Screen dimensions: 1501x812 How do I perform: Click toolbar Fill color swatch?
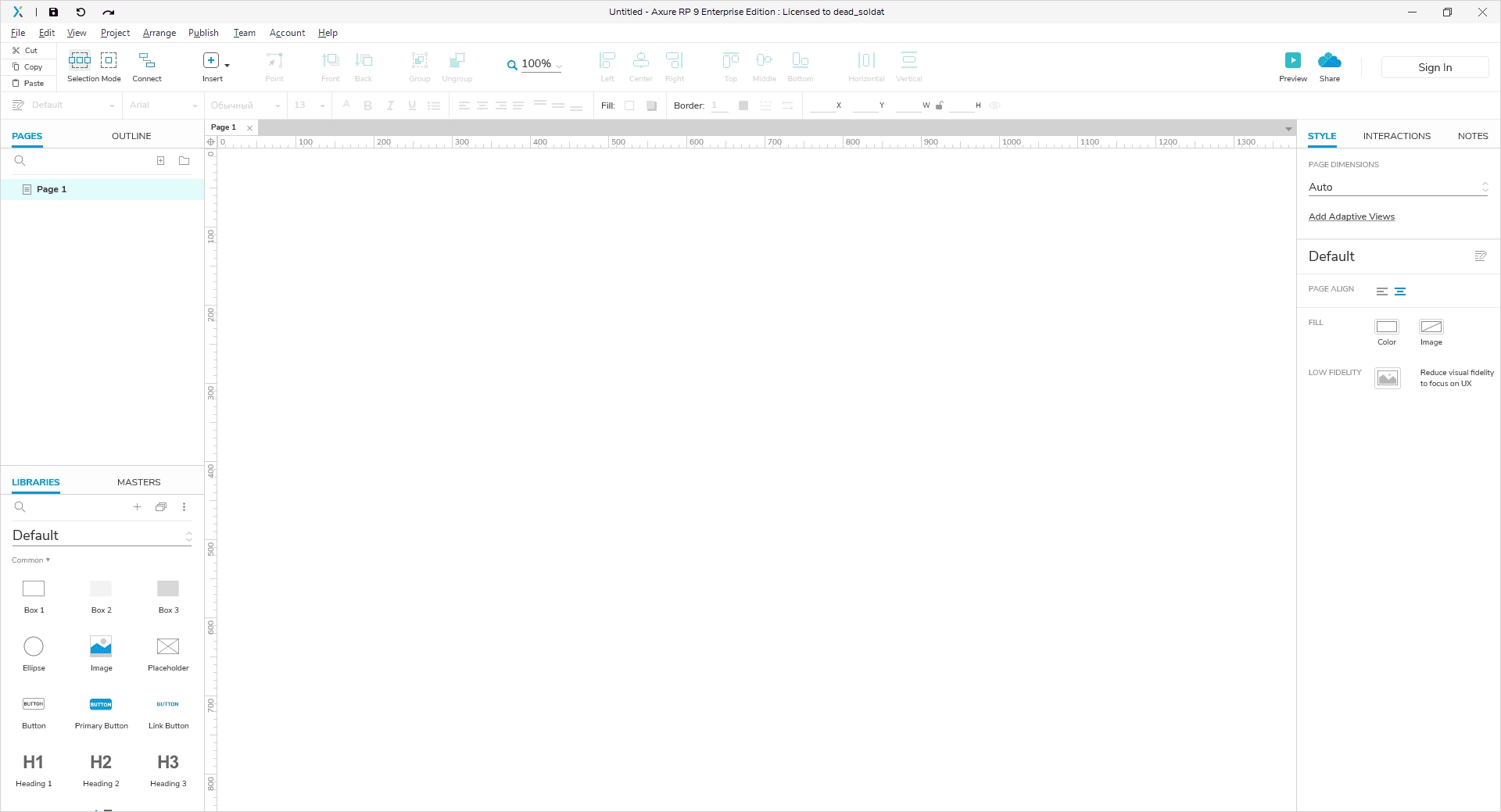tap(629, 106)
